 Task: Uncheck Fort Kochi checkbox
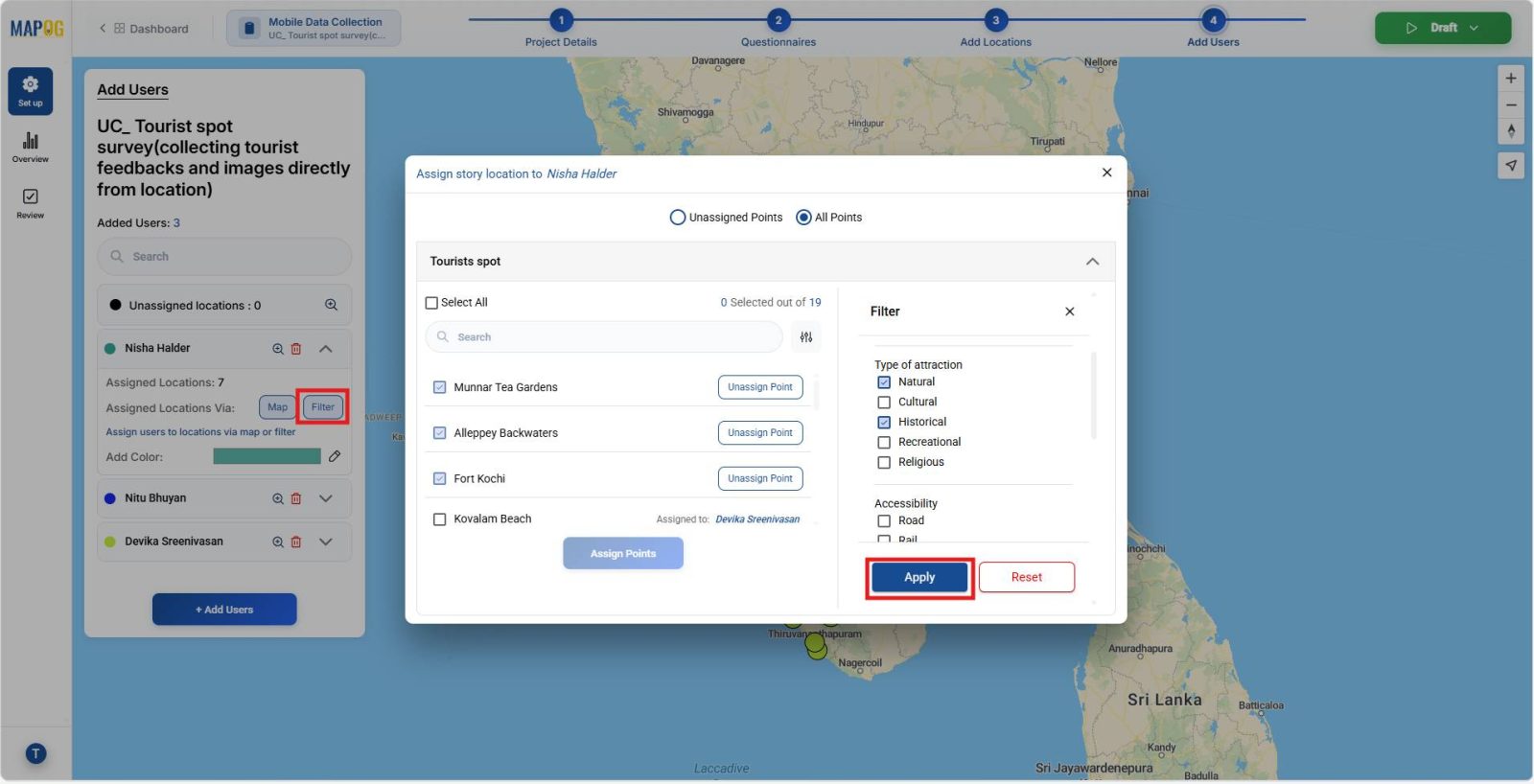[439, 478]
